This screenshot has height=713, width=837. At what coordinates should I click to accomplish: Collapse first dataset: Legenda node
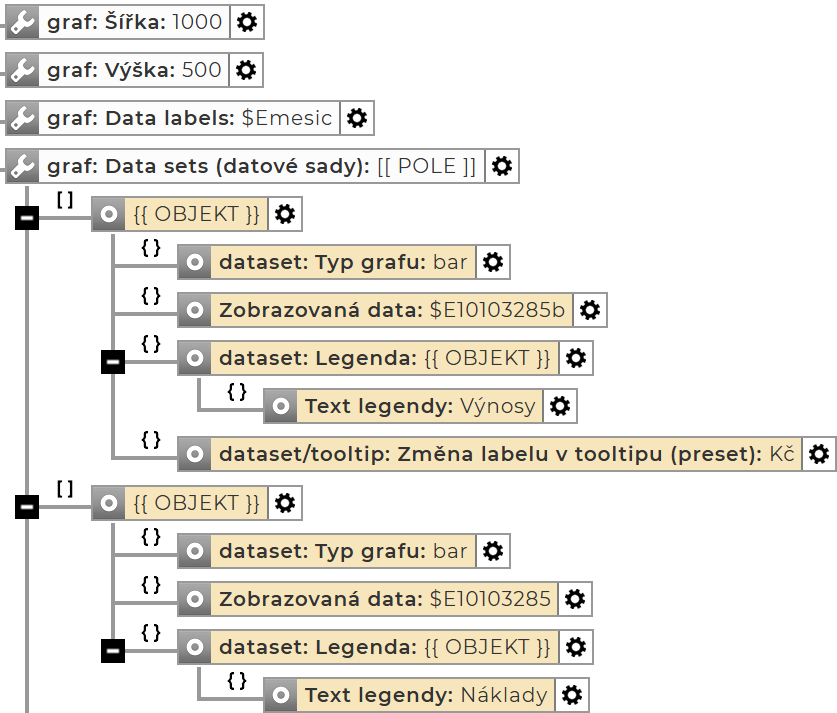click(x=113, y=361)
